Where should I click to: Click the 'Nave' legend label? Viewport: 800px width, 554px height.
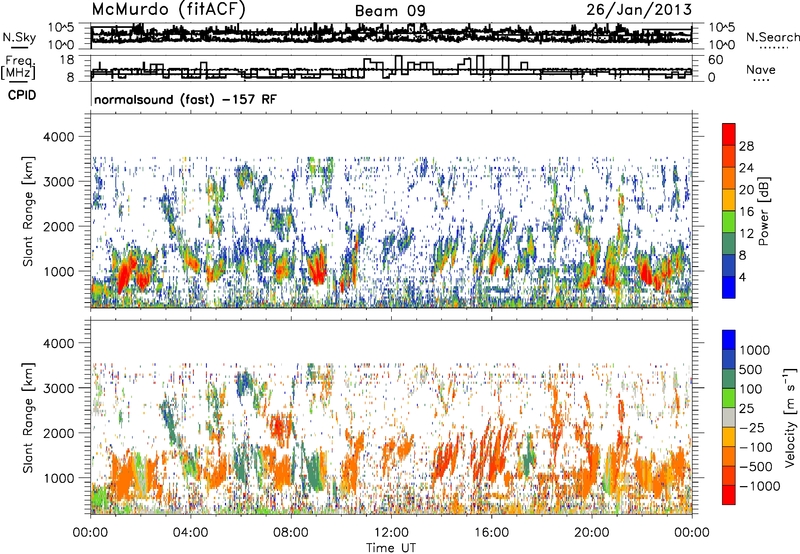[761, 70]
